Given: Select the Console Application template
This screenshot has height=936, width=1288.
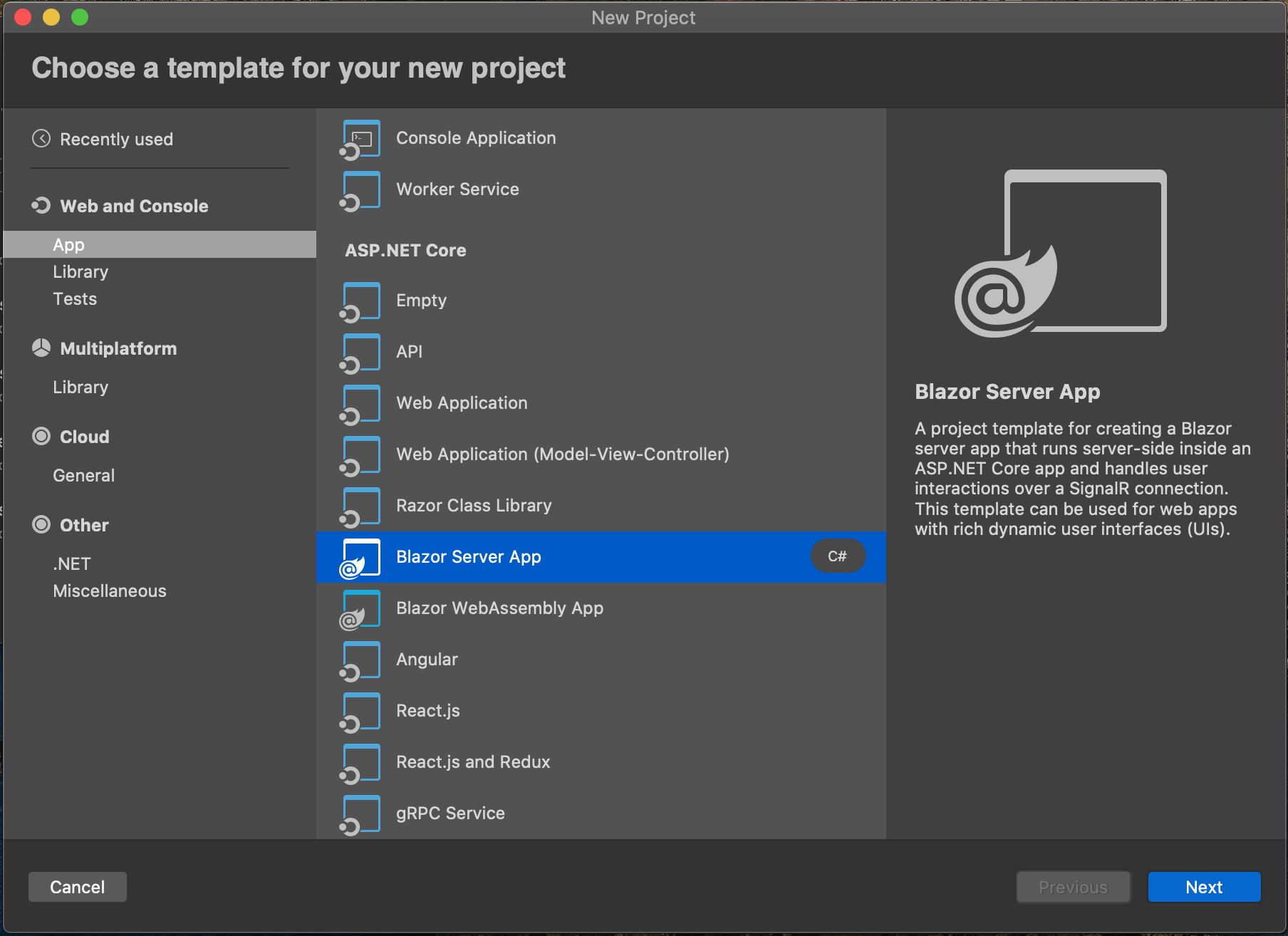Looking at the screenshot, I should [x=601, y=139].
